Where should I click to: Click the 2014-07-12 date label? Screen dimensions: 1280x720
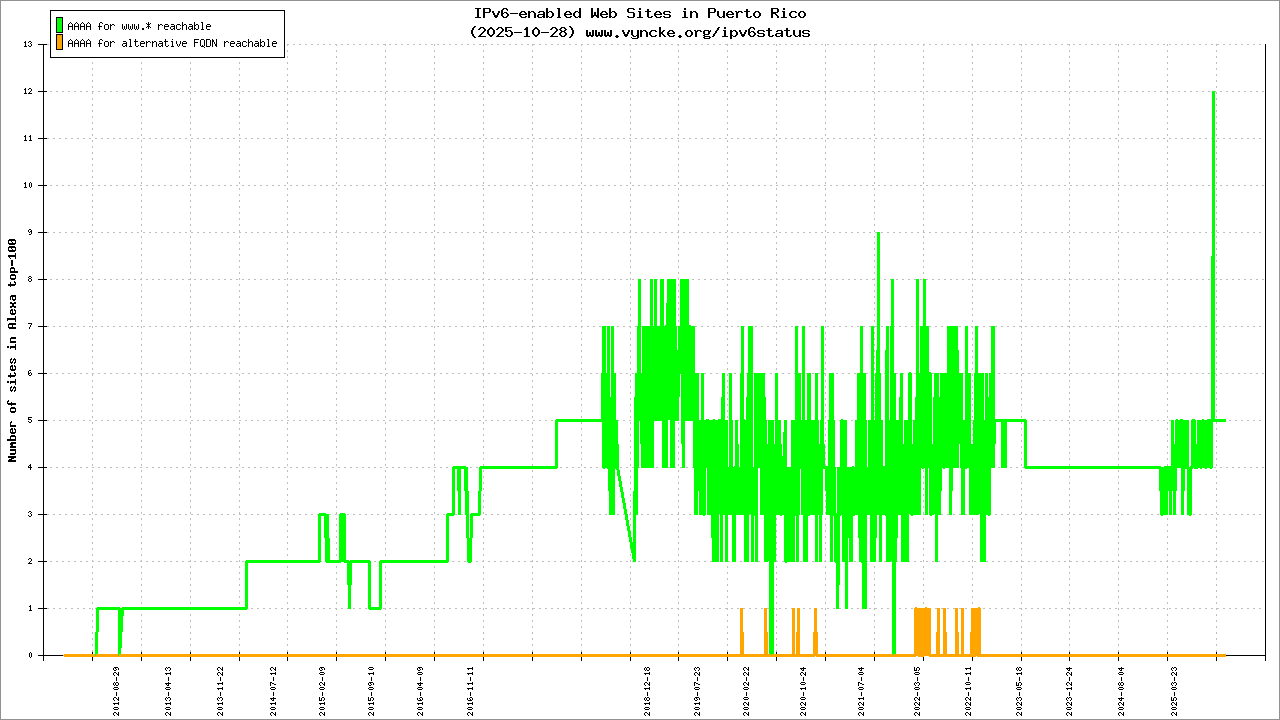(x=273, y=688)
